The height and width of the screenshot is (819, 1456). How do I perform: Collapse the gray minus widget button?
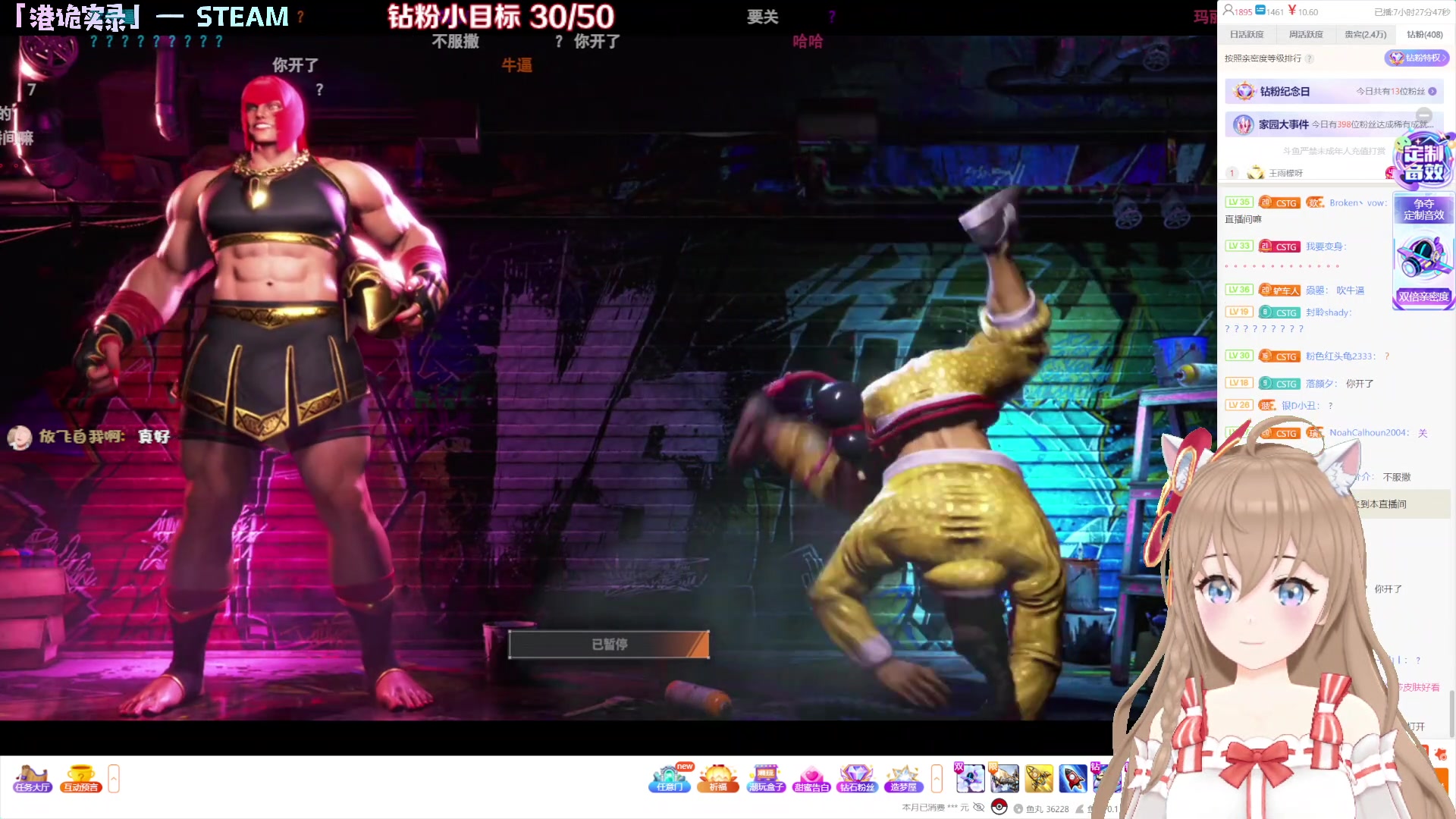[1423, 116]
